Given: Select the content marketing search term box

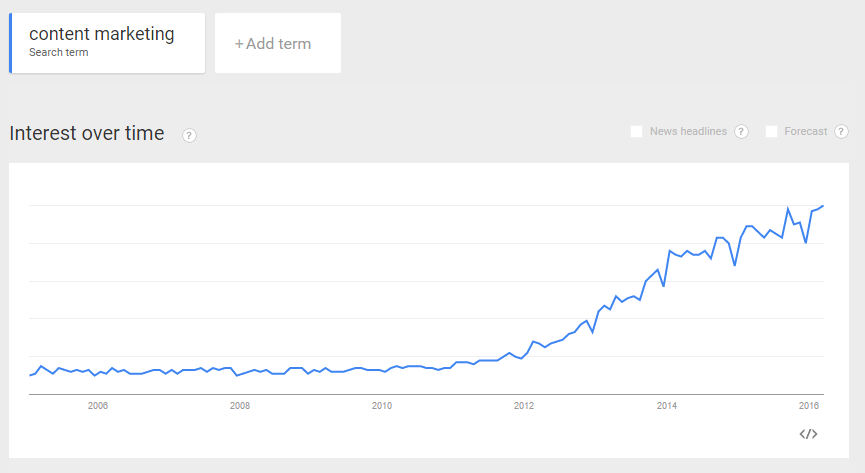Looking at the screenshot, I should (x=107, y=43).
